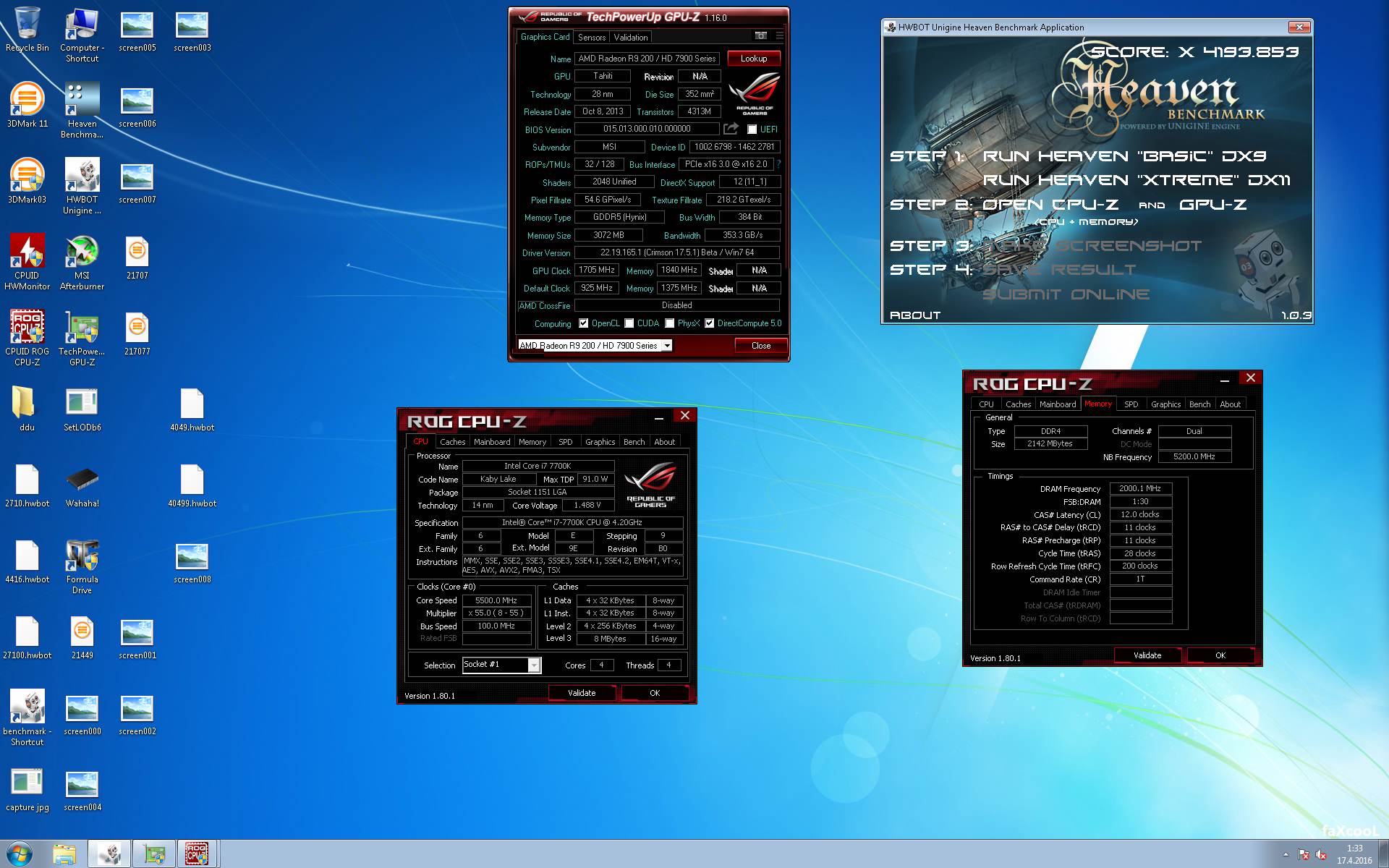Open Wahaha! chip icon
This screenshot has width=1389, height=868.
pos(82,485)
